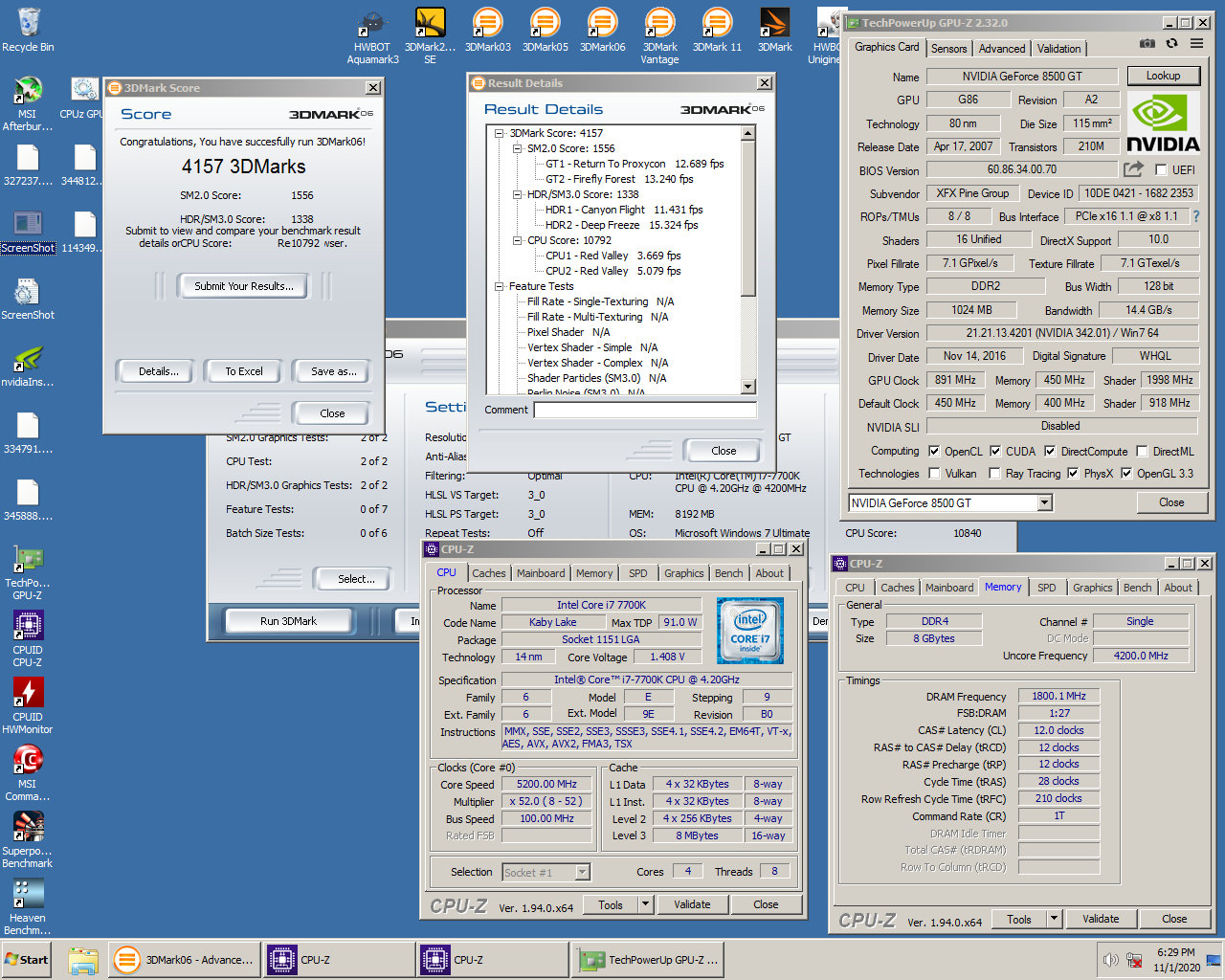Screen dimensions: 1225x980
Task: Click Submit Your Results in 3DMark Score
Action: coord(244,285)
